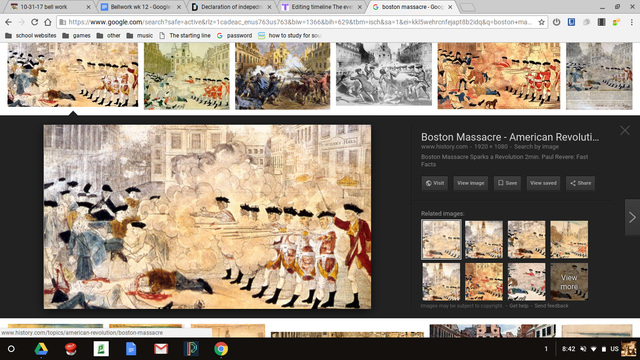The height and width of the screenshot is (360, 640).
Task: Open Boston Massacre - American Revolution title link
Action: point(510,137)
